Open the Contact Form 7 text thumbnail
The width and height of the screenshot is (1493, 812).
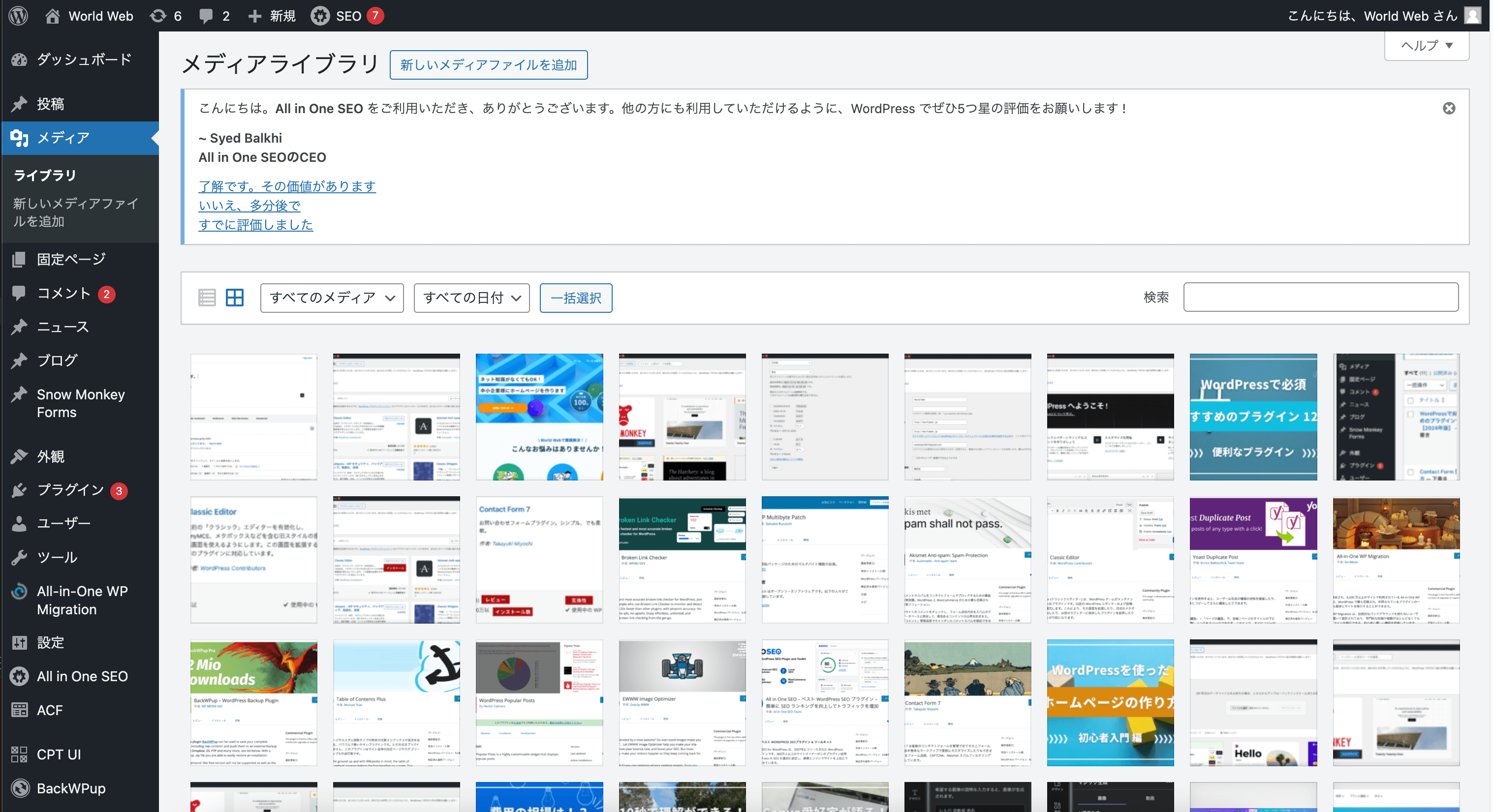(539, 560)
